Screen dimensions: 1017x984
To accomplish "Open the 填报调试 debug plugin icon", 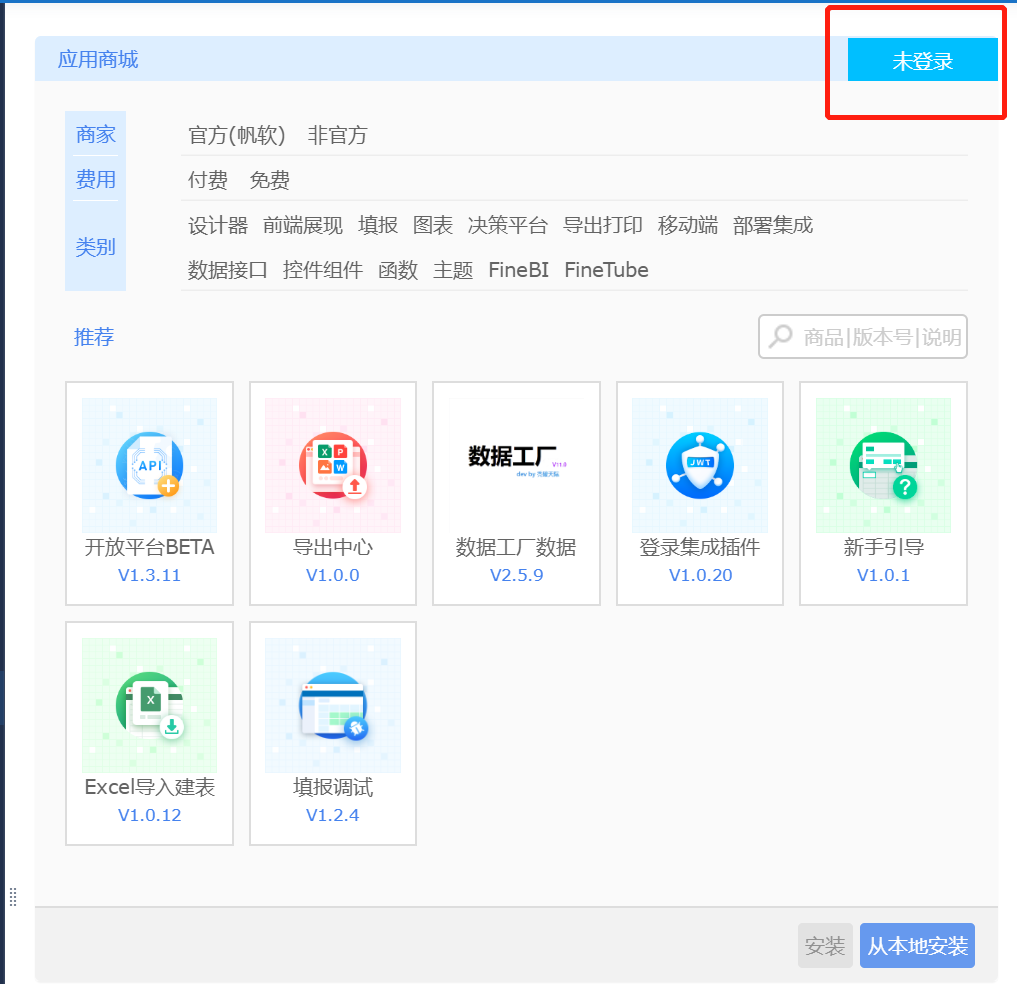I will 333,705.
